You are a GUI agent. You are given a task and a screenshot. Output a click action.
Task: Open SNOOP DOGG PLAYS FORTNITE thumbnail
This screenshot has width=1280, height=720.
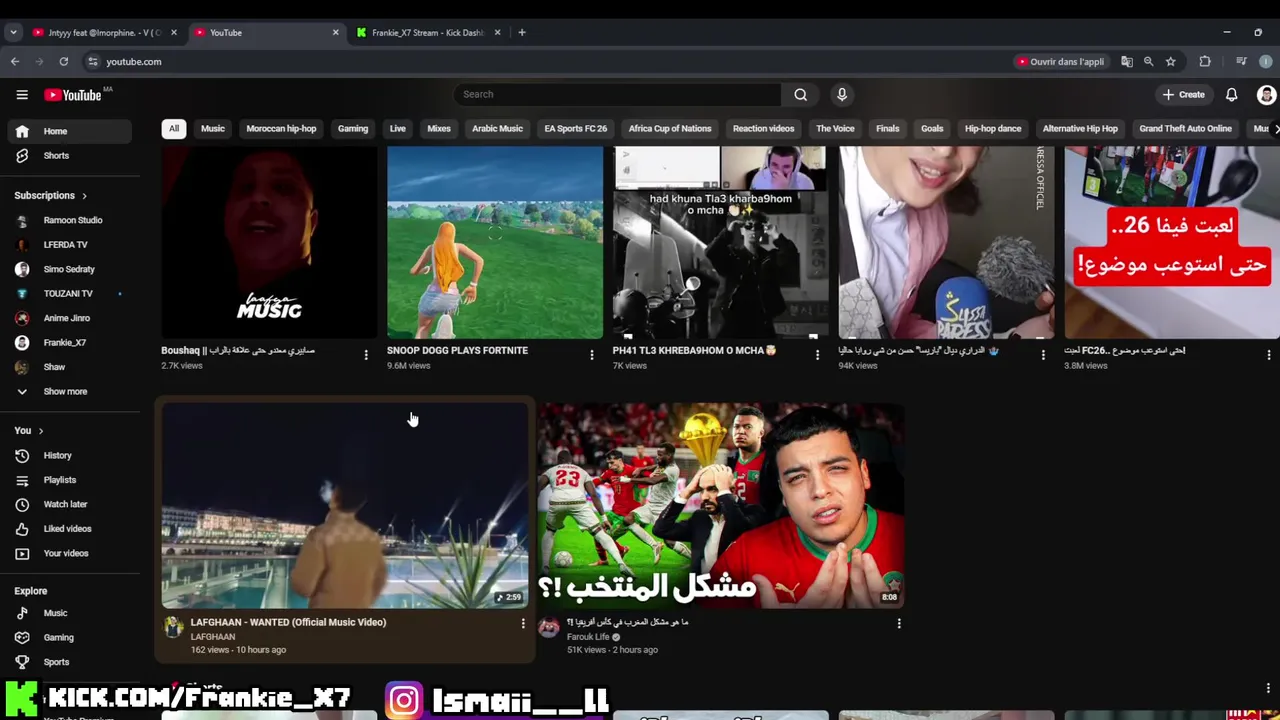tap(495, 243)
